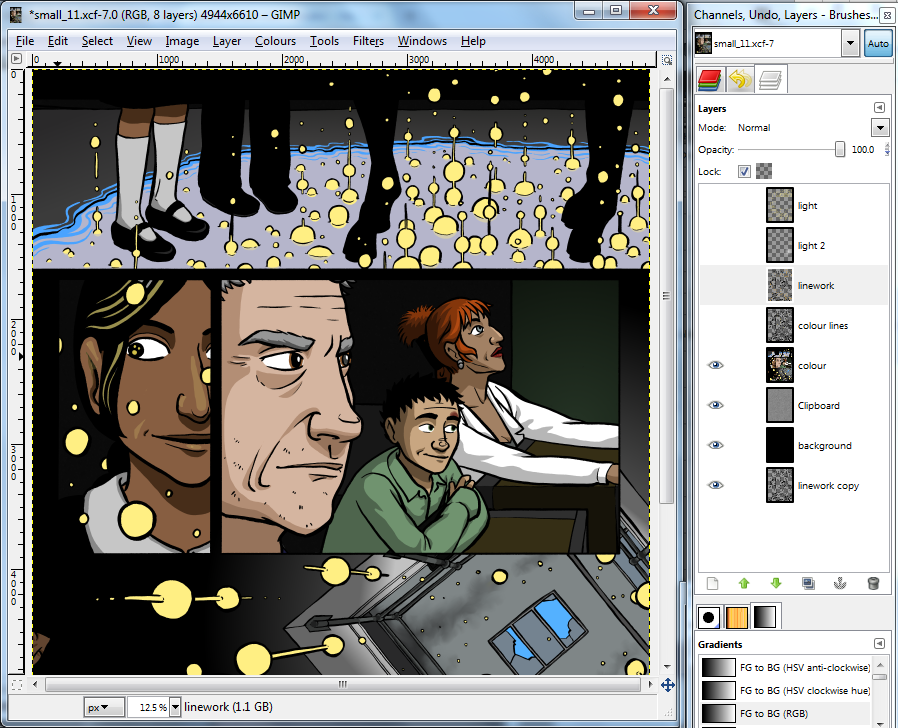898x728 pixels.
Task: Select the Gradients tab in the lower dock
Action: (765, 617)
